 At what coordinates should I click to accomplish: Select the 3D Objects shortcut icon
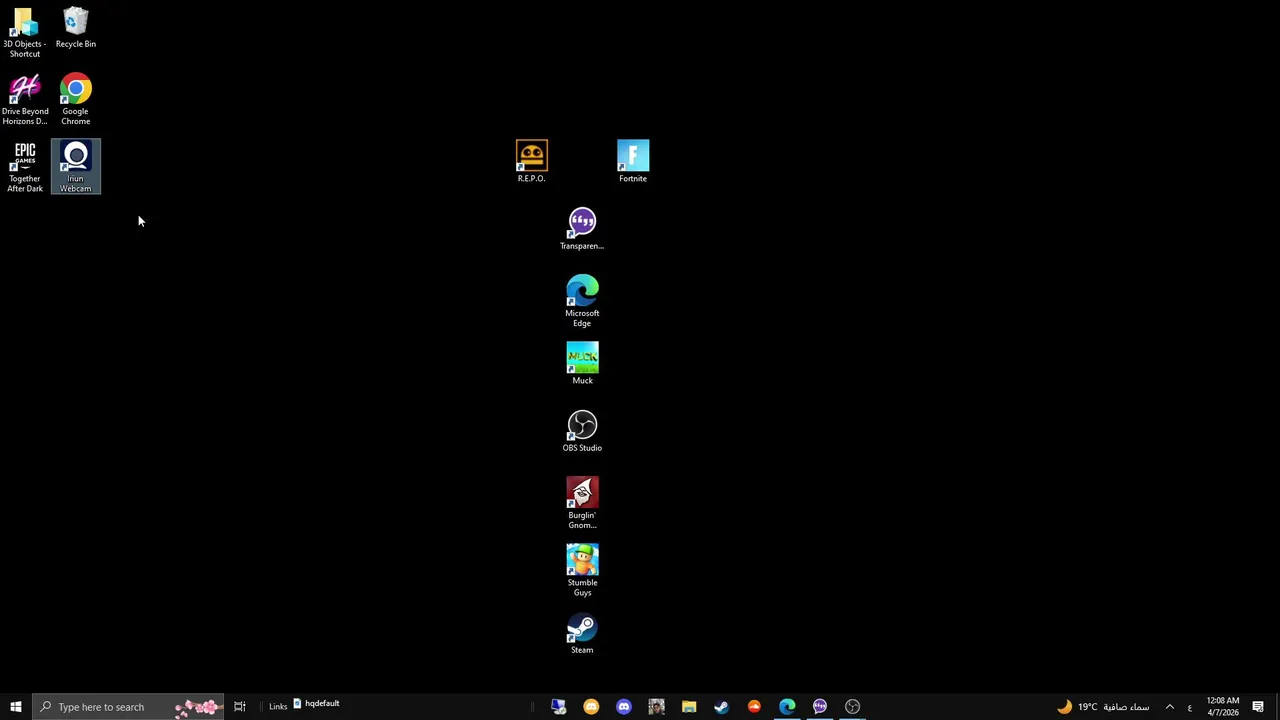pyautogui.click(x=24, y=32)
